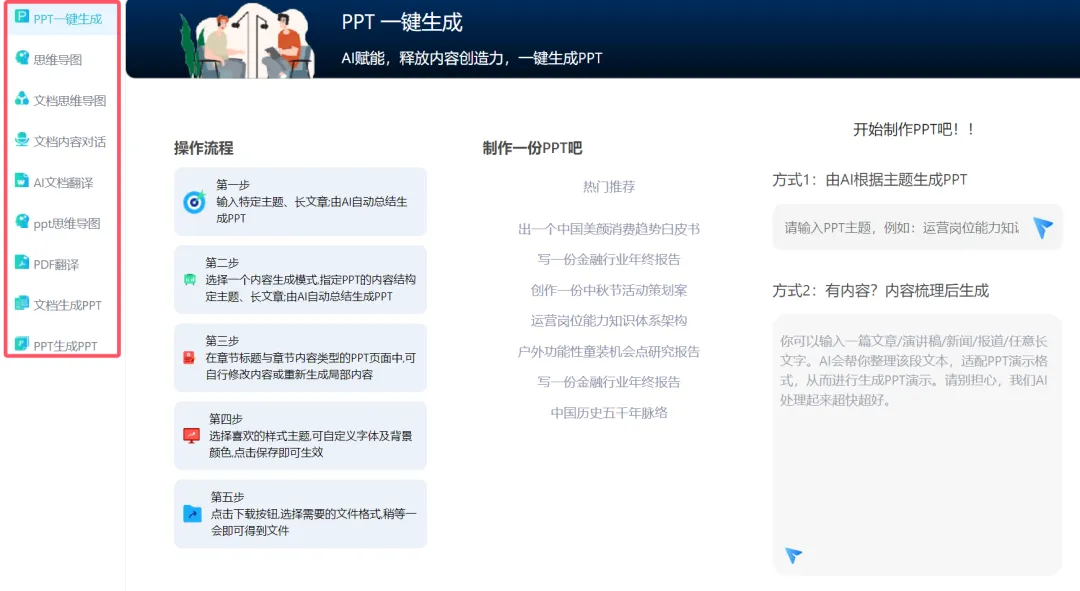Click the green icon in 第二步 card

[189, 280]
